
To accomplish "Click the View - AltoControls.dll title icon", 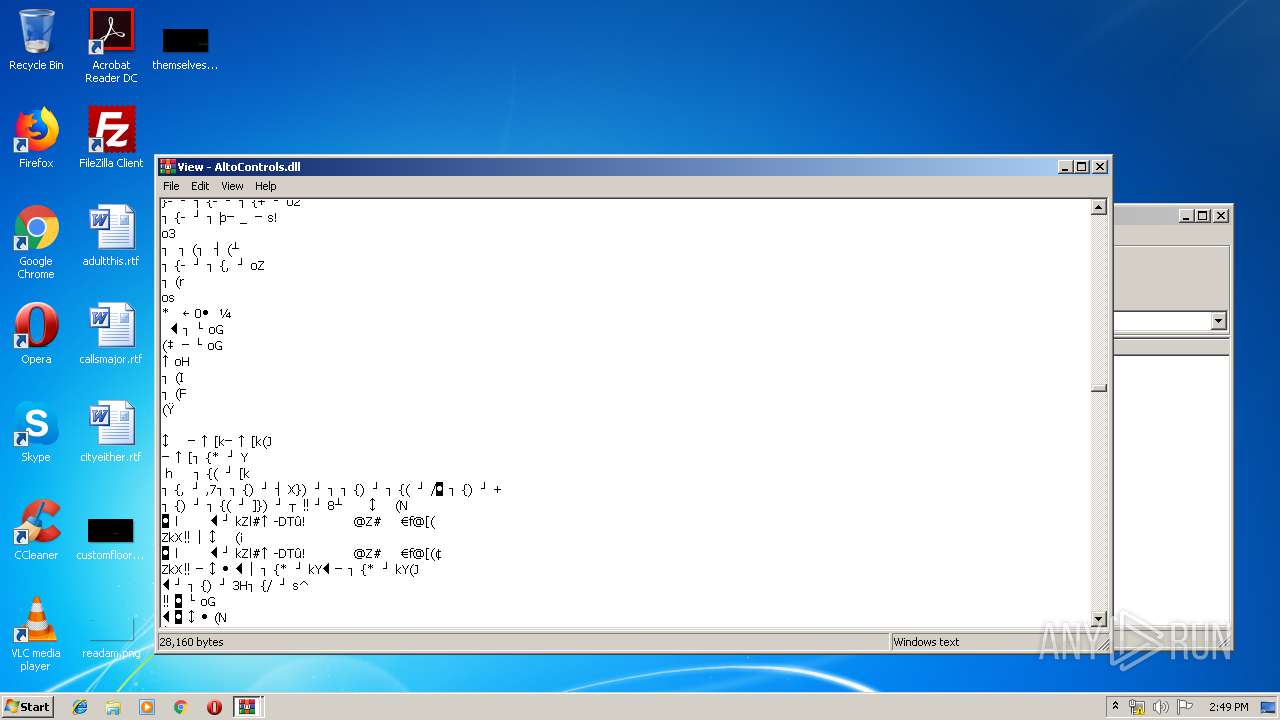I will coord(167,167).
